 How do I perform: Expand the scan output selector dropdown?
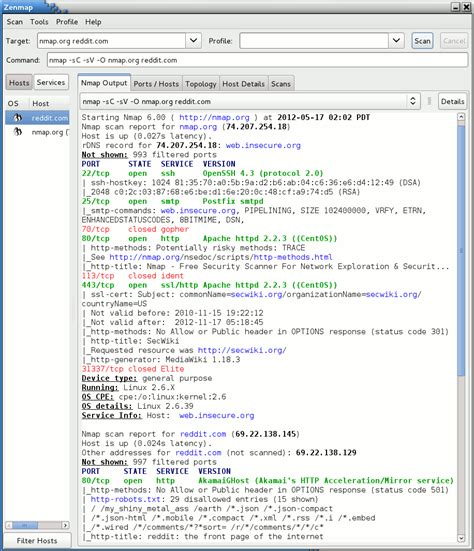[413, 101]
